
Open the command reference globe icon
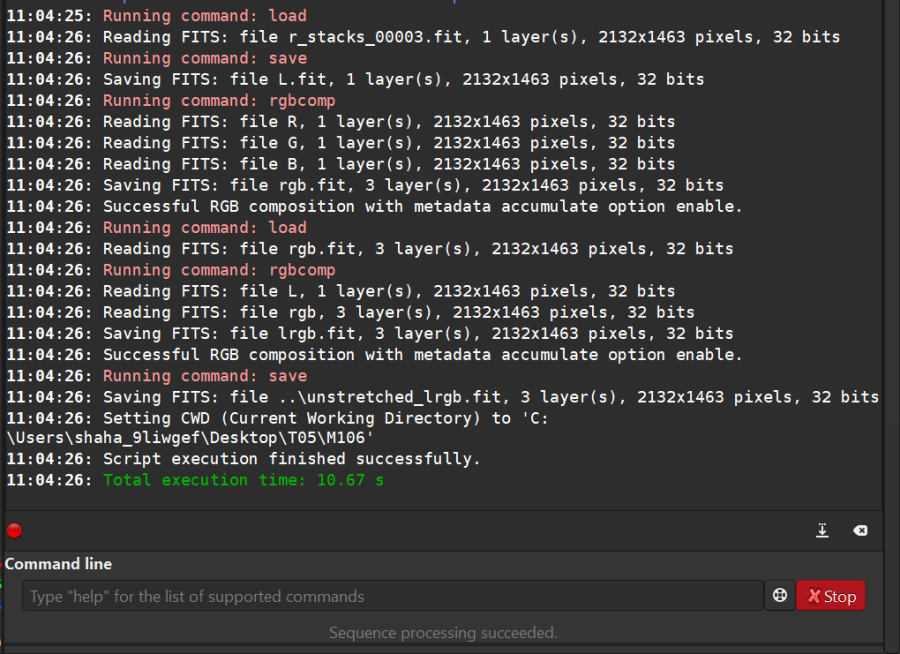(x=779, y=595)
